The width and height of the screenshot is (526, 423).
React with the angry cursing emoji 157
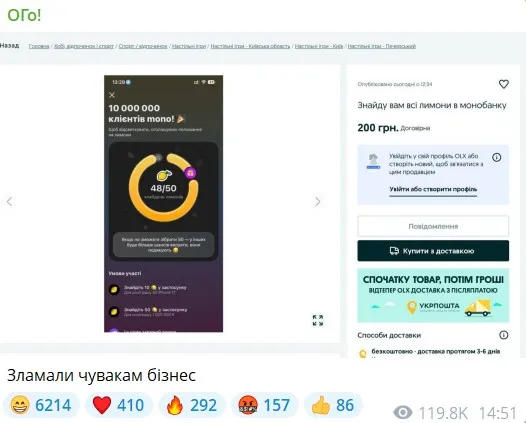(265, 405)
